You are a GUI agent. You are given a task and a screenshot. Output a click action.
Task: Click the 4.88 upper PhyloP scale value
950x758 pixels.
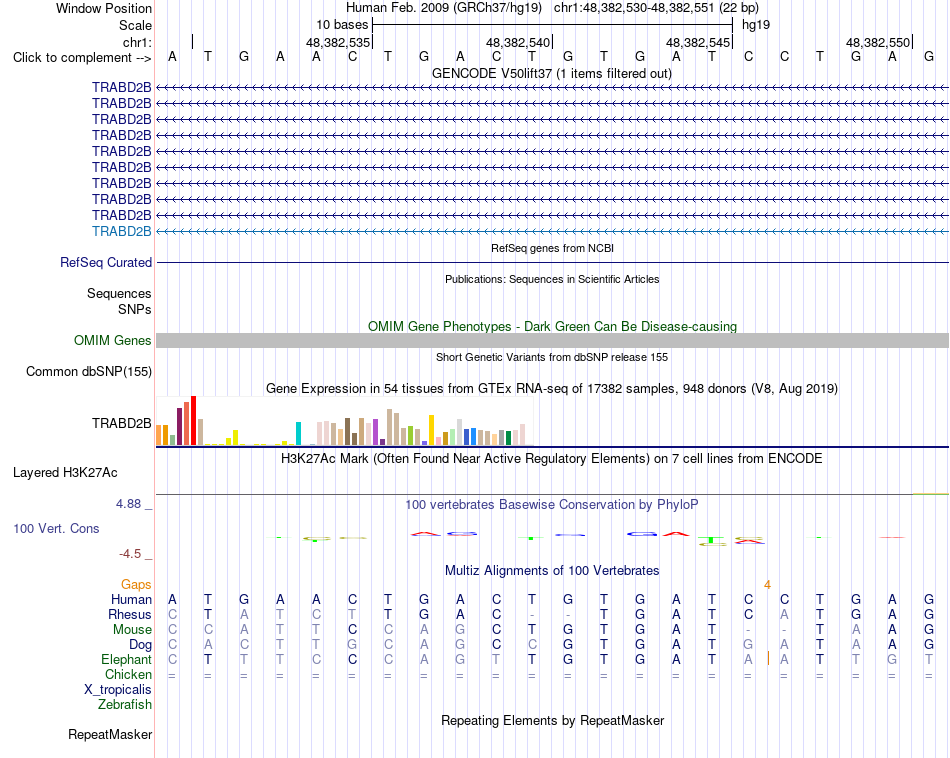128,504
